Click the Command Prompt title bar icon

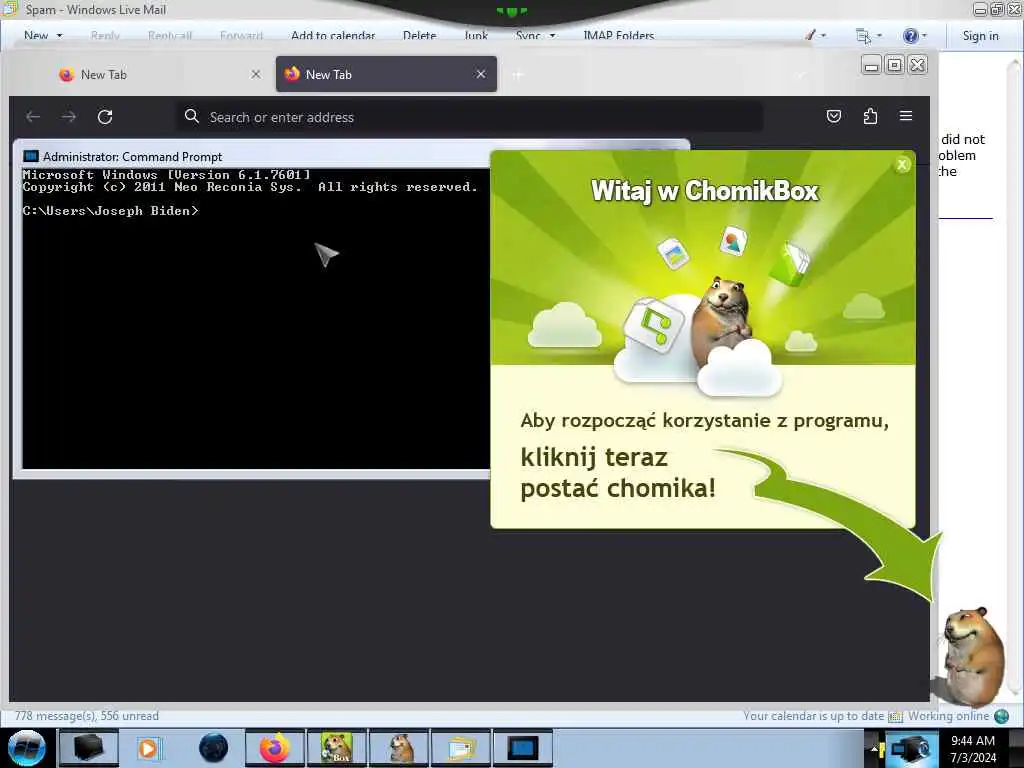click(31, 156)
